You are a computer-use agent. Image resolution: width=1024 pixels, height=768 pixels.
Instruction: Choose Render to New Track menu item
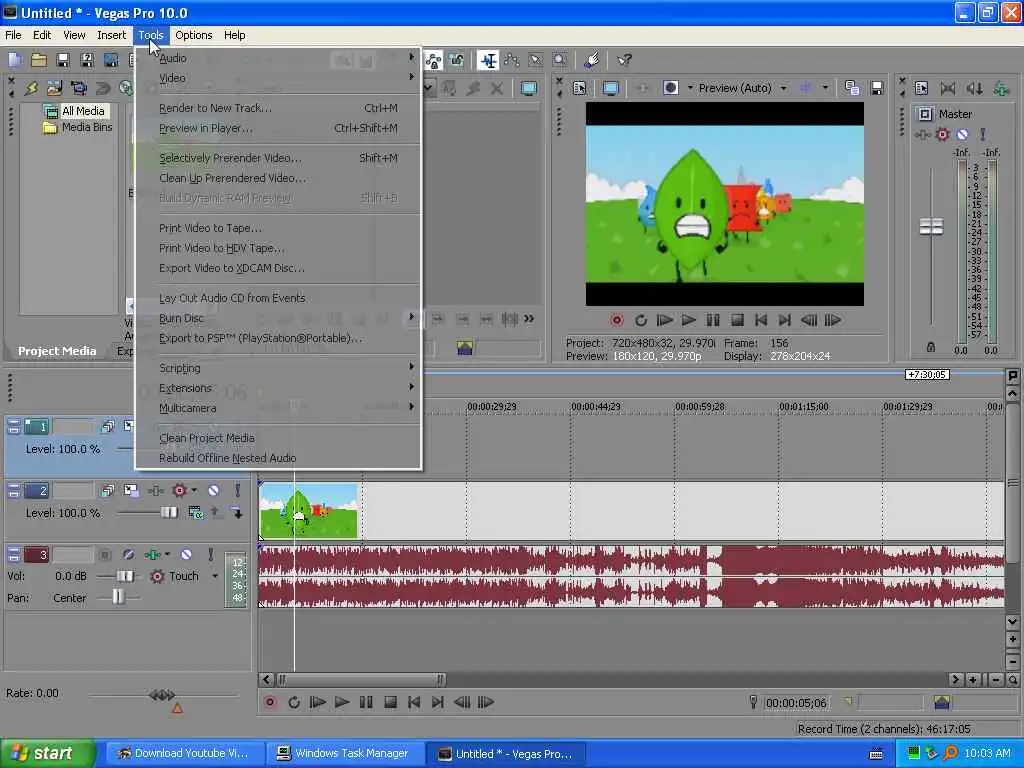point(278,108)
